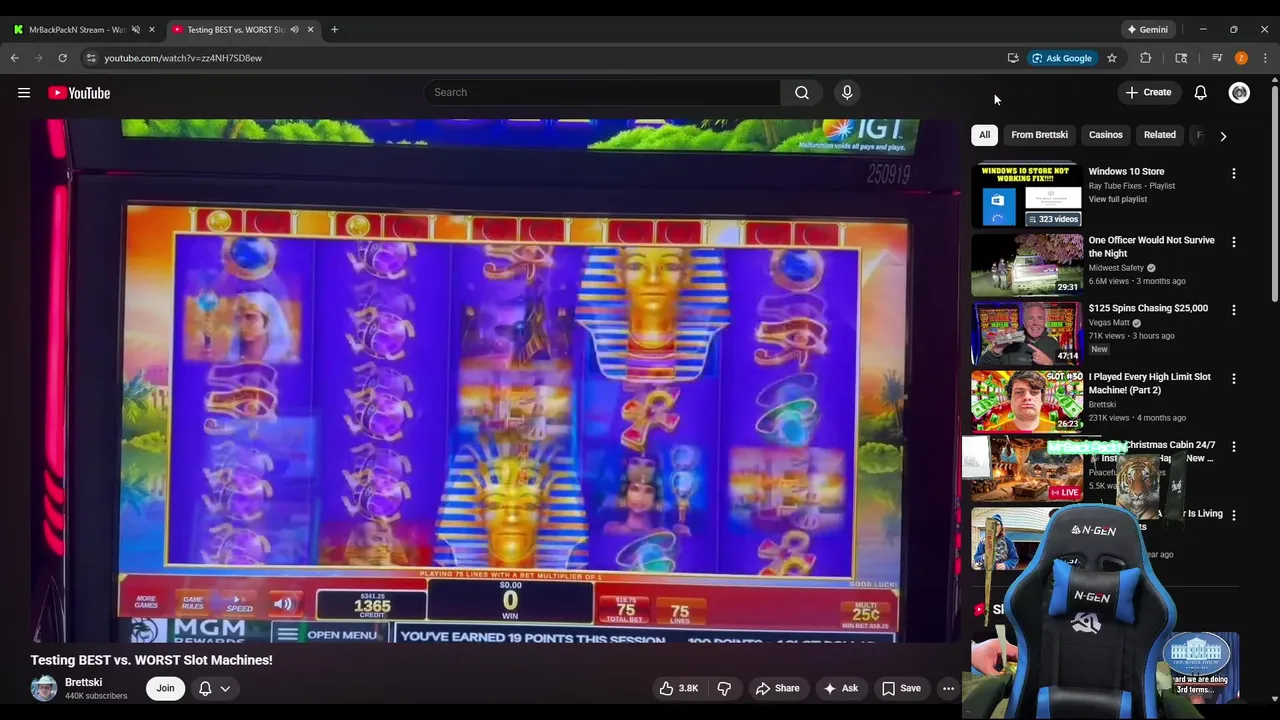Open the account avatar menu

pos(1239,92)
